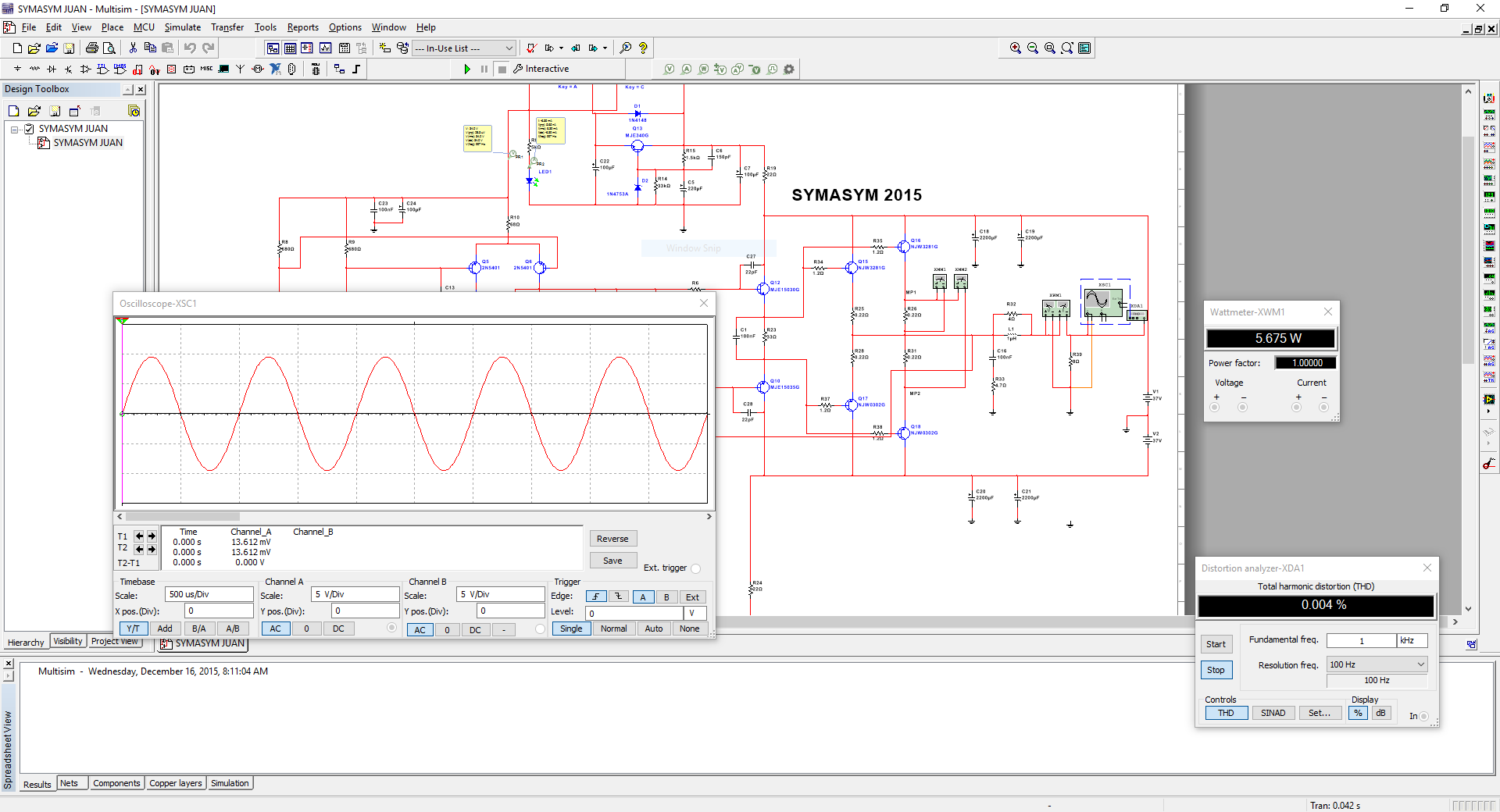The height and width of the screenshot is (812, 1500).
Task: Open the Channel B Scale 5 V/Div field
Action: 501,594
